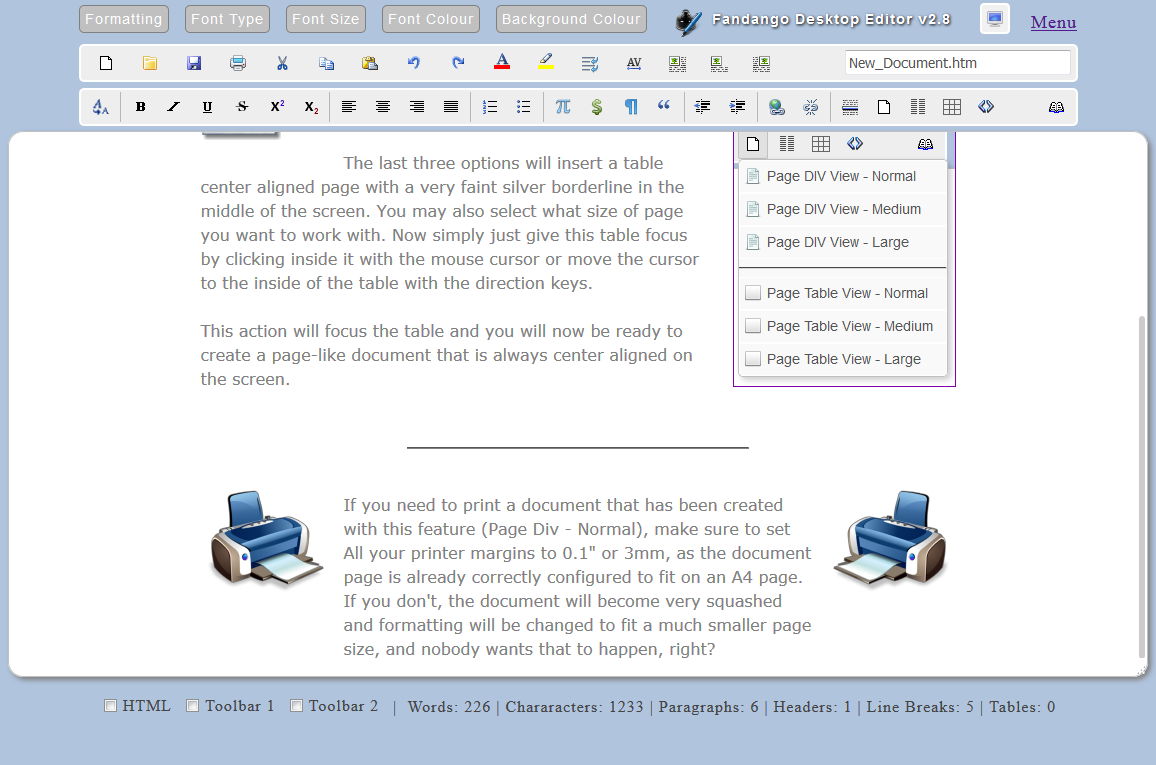Open the Formatting dropdown
The image size is (1156, 765).
[123, 18]
